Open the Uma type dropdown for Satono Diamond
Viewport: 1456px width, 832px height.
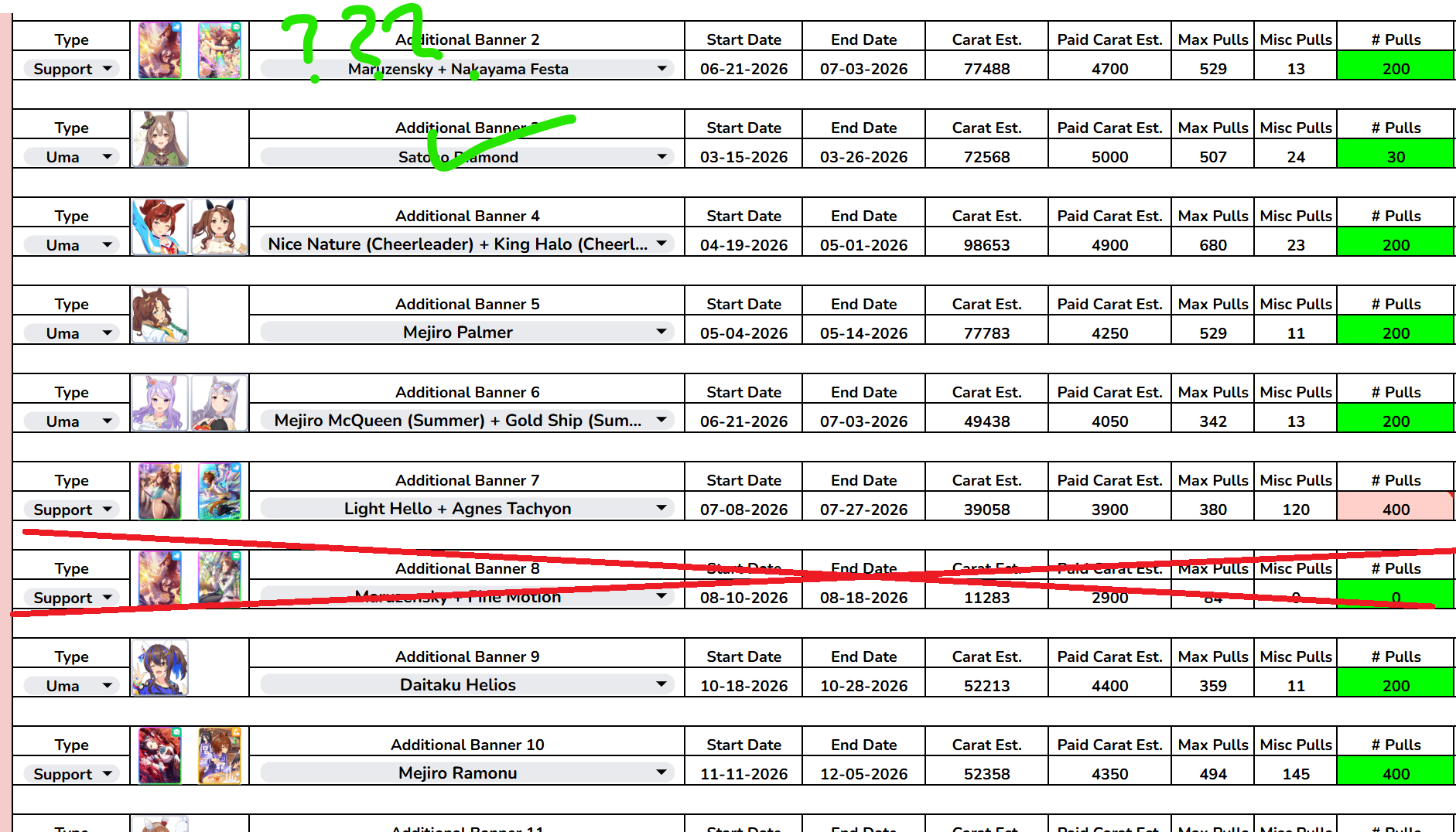pos(72,157)
